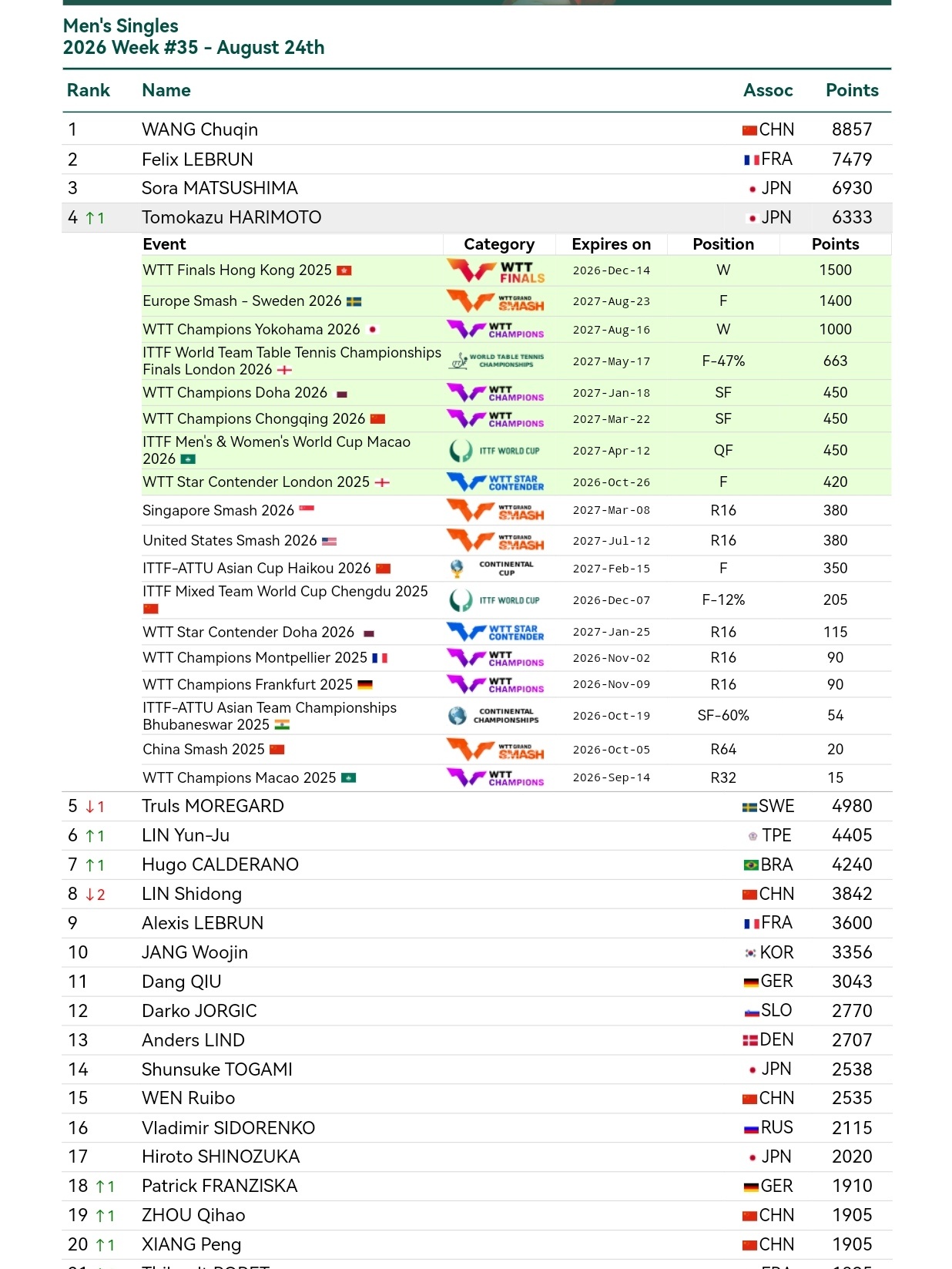Click ITTF World Cup logo in Chengdu 2025 row
This screenshot has width=952, height=1269.
click(495, 600)
